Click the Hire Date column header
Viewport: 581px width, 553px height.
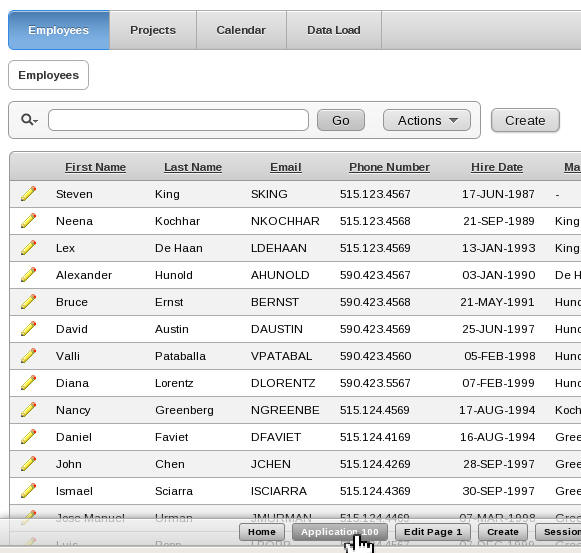[497, 167]
